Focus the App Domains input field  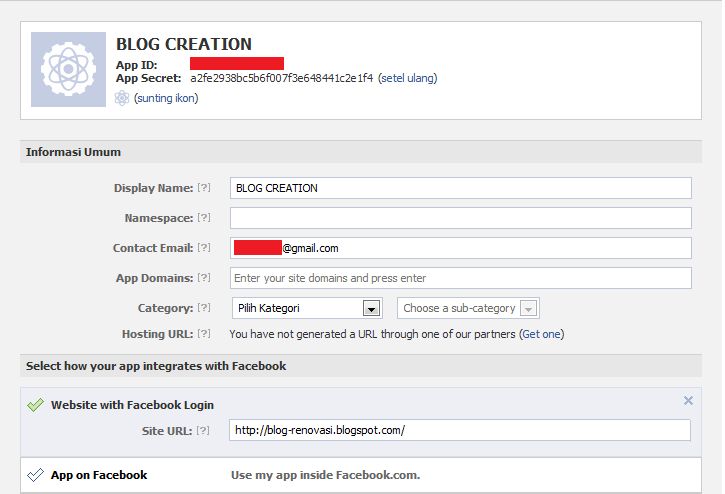pos(461,278)
